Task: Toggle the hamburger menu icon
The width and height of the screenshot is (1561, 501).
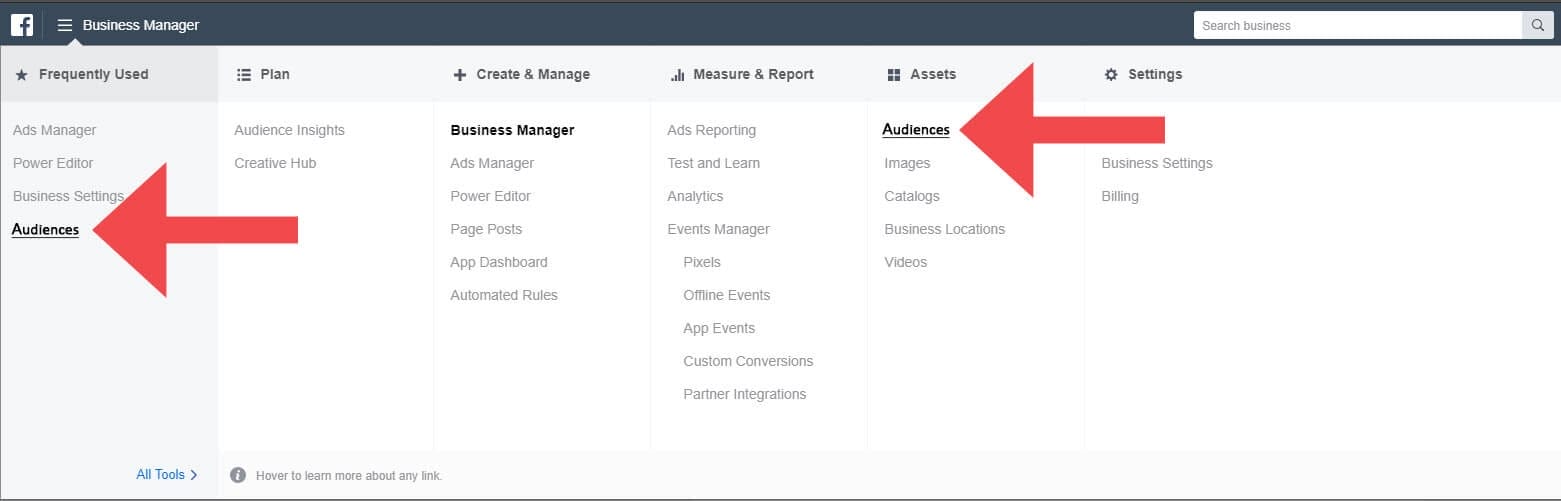Action: [65, 25]
